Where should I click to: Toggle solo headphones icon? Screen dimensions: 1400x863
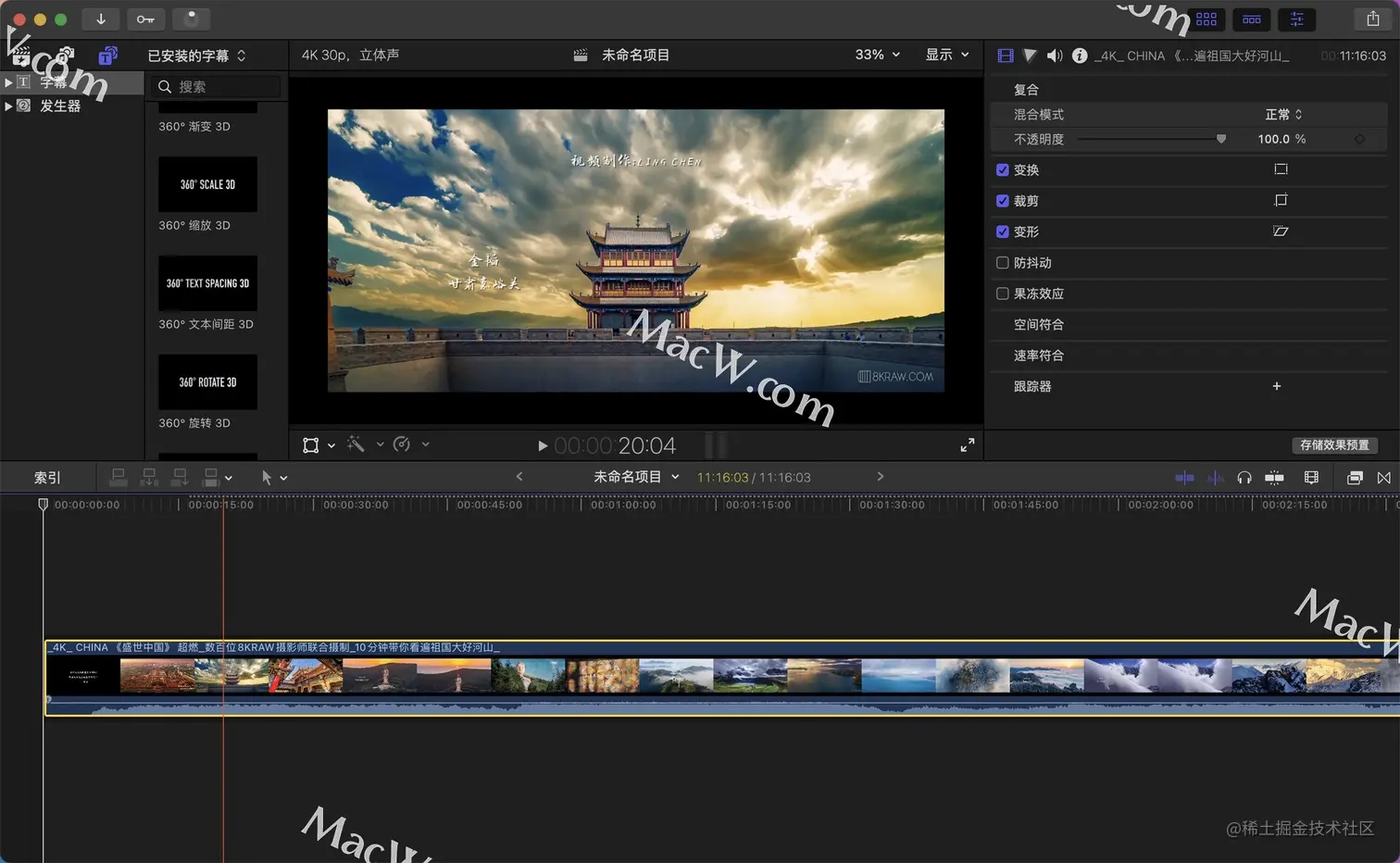(x=1244, y=478)
